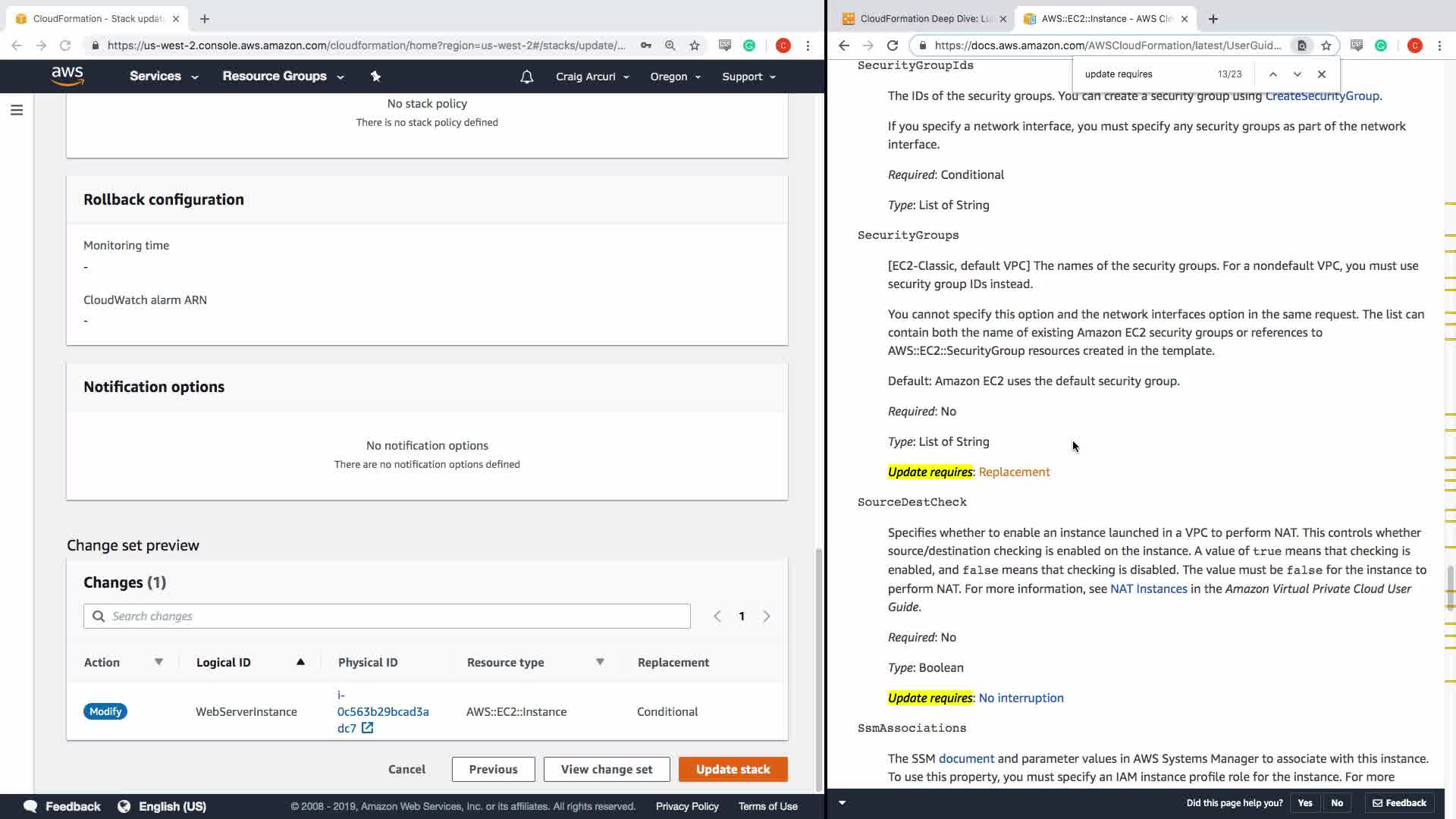Go to previous find-in-page match arrow
The height and width of the screenshot is (819, 1456).
1273,74
